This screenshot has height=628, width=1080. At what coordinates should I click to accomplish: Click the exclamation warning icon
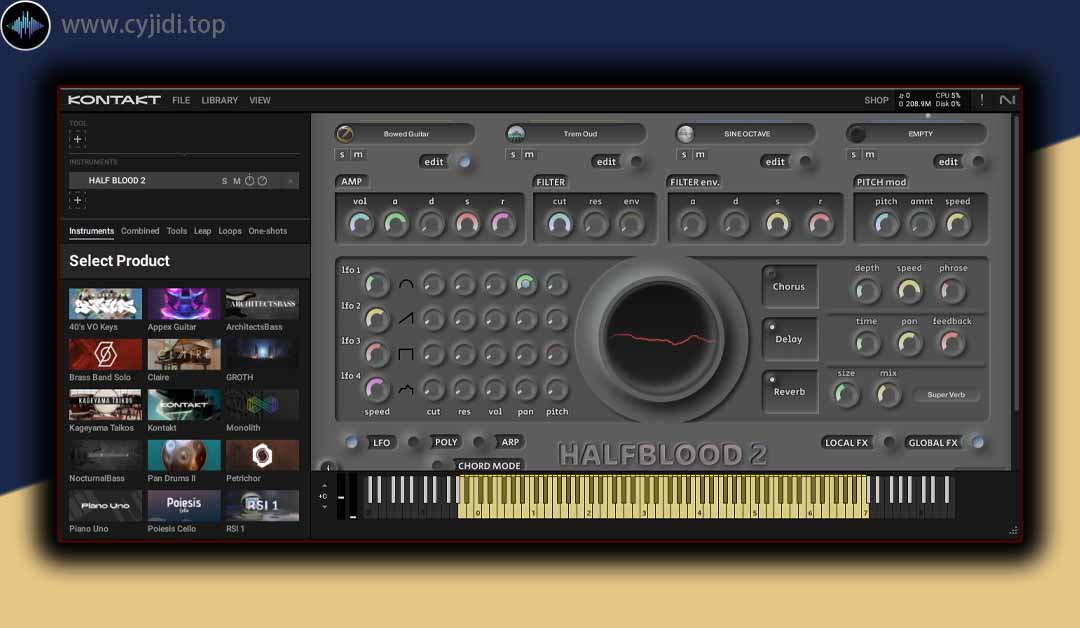point(982,101)
